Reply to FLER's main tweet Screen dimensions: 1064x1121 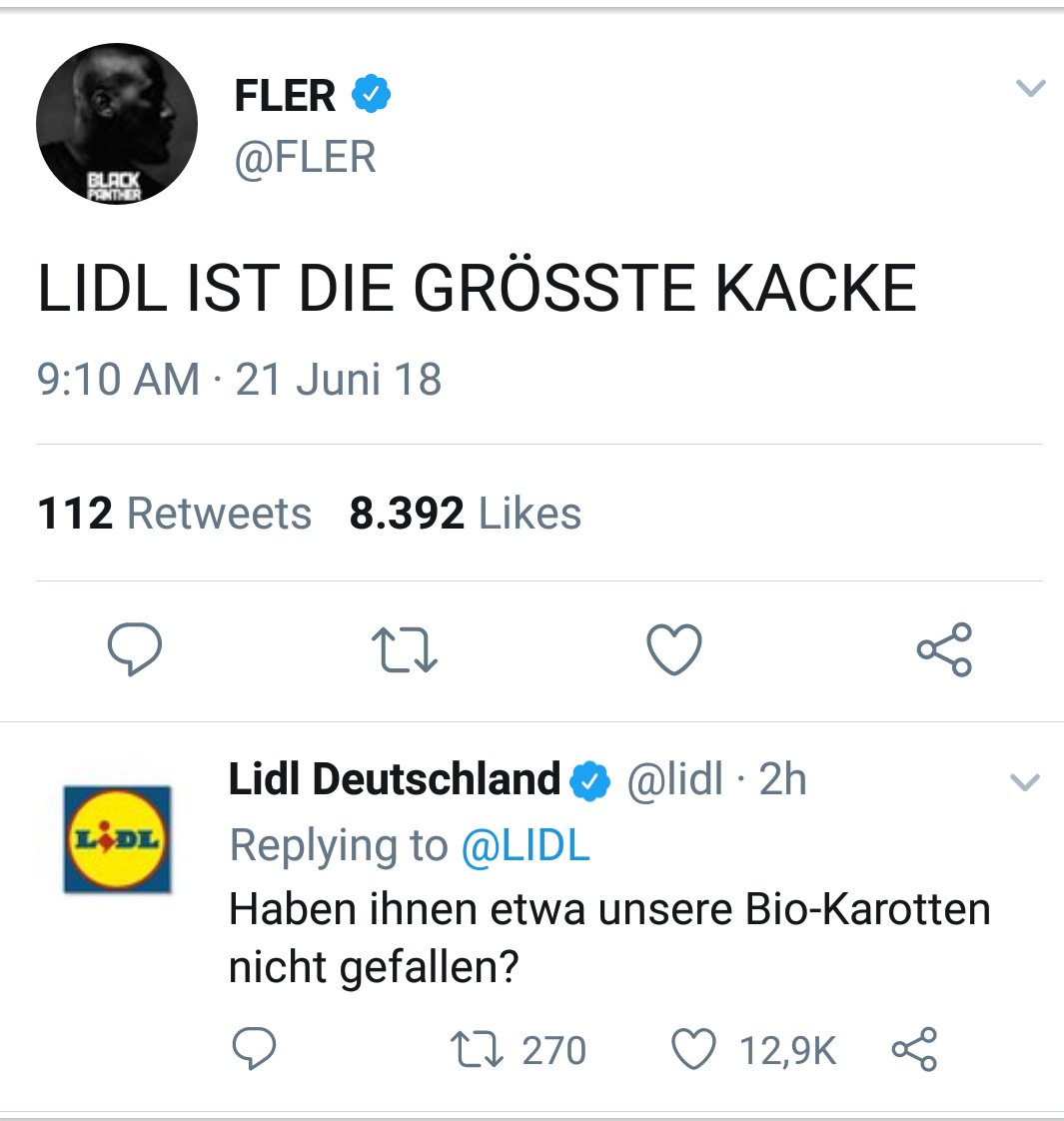(134, 648)
